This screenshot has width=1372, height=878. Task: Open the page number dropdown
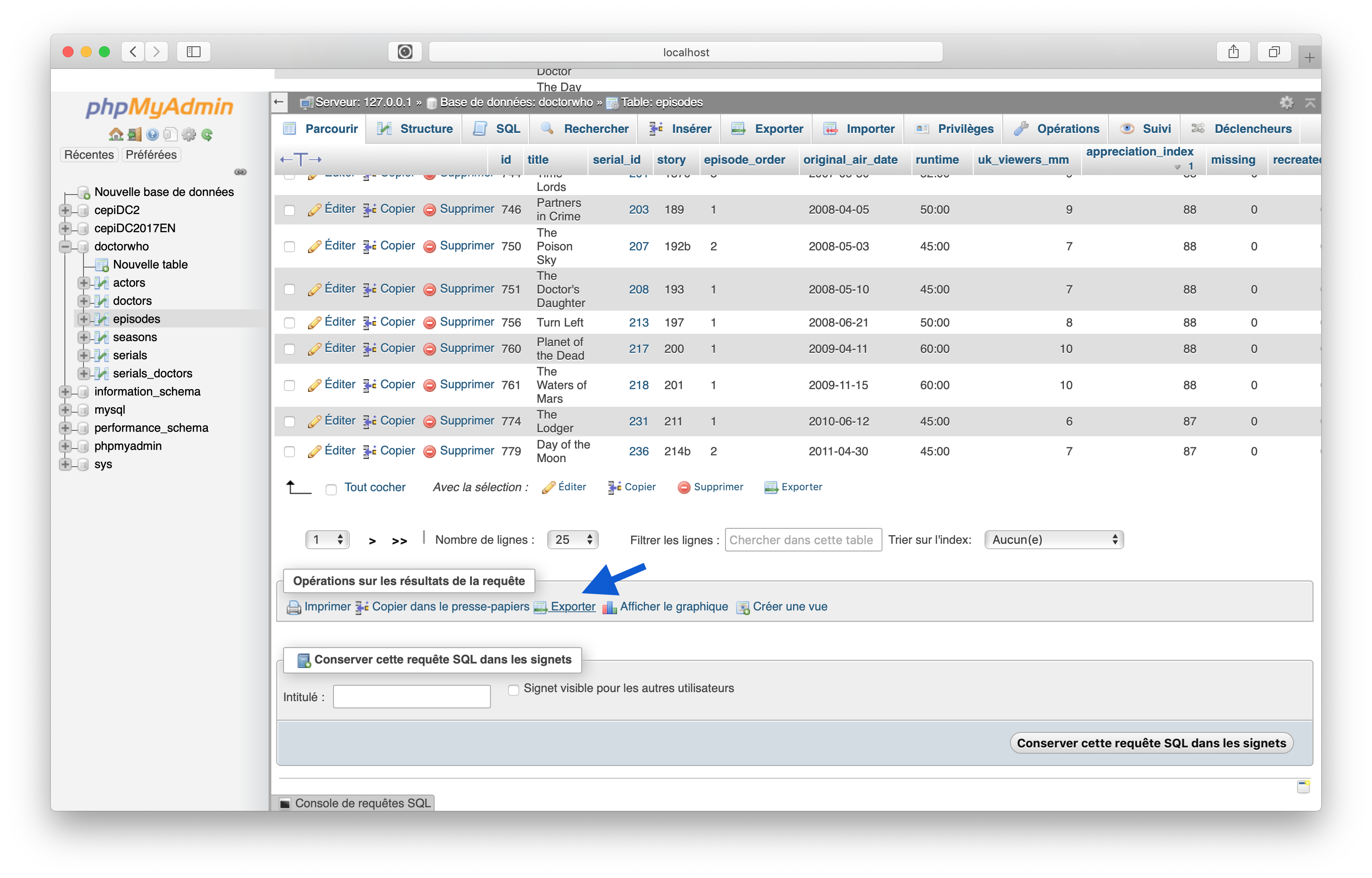327,539
